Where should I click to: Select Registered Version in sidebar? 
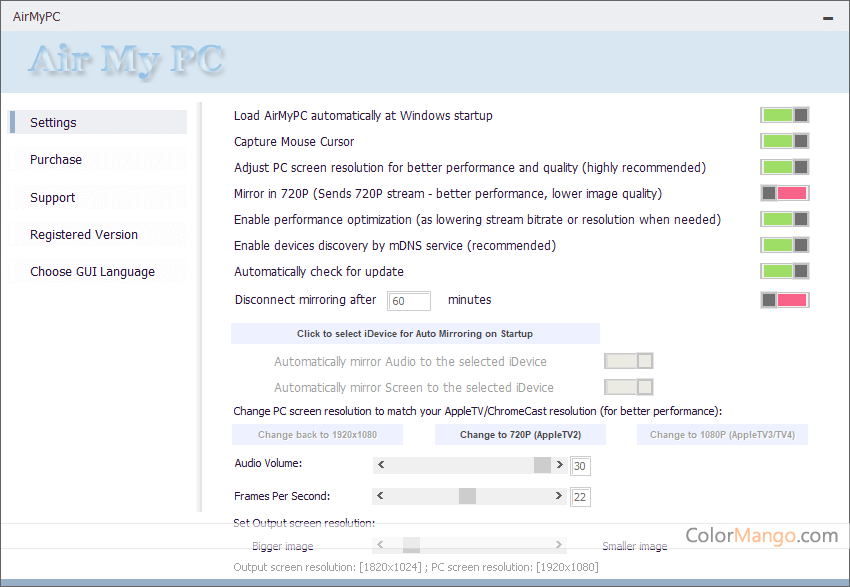99,235
